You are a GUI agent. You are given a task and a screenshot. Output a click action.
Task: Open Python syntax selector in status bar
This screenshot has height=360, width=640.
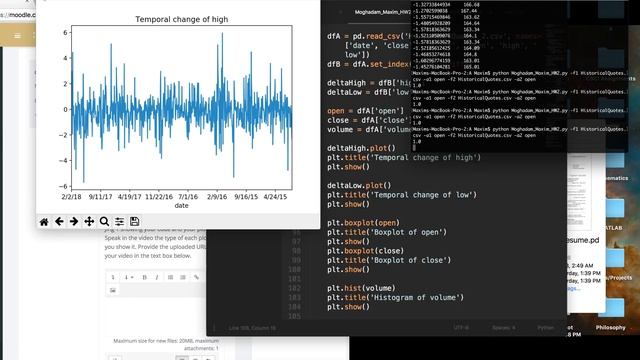546,327
